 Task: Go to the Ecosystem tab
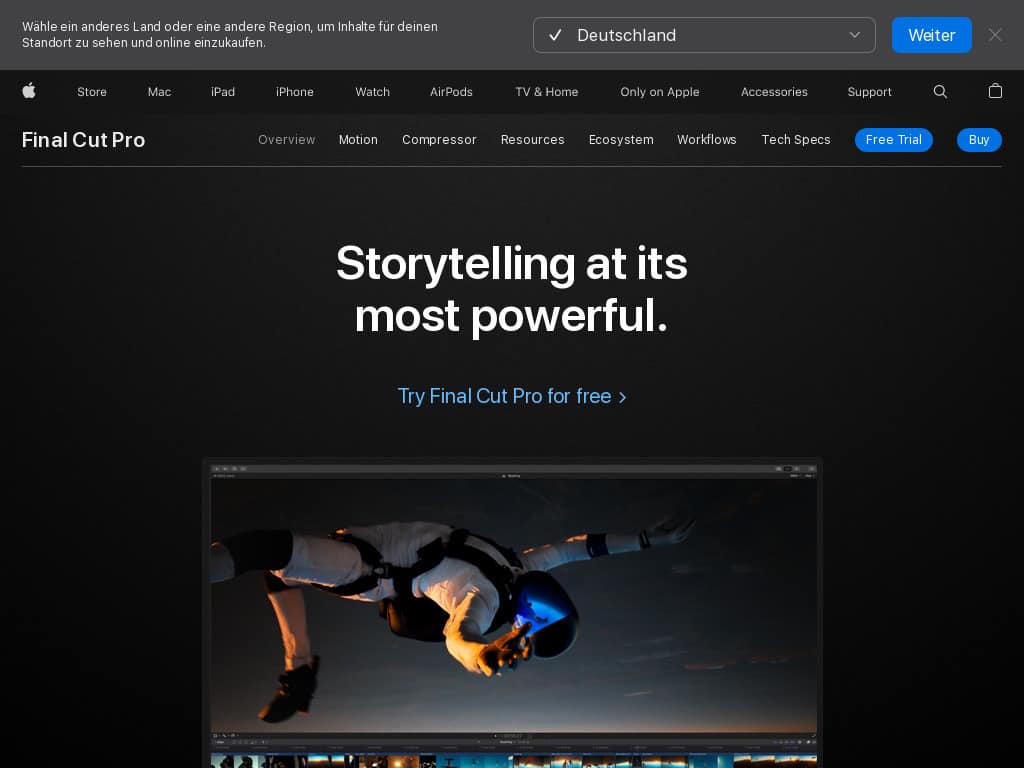(x=621, y=140)
